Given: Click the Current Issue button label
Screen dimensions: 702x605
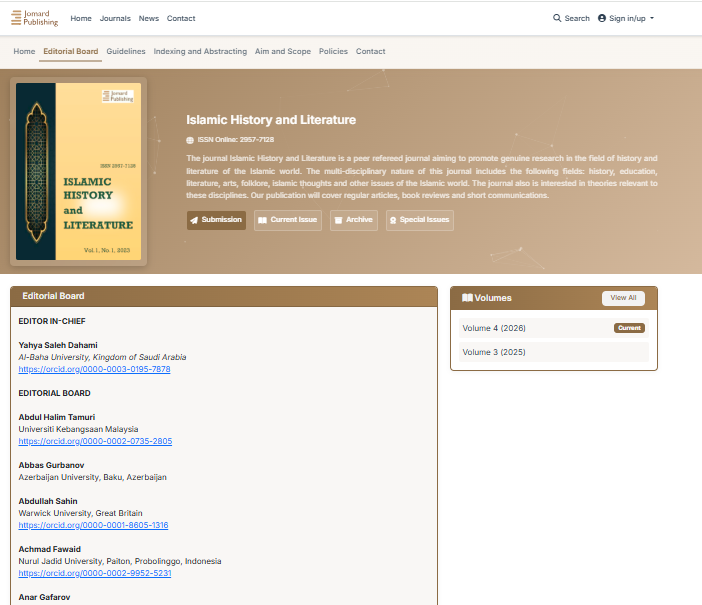Looking at the screenshot, I should coord(294,219).
